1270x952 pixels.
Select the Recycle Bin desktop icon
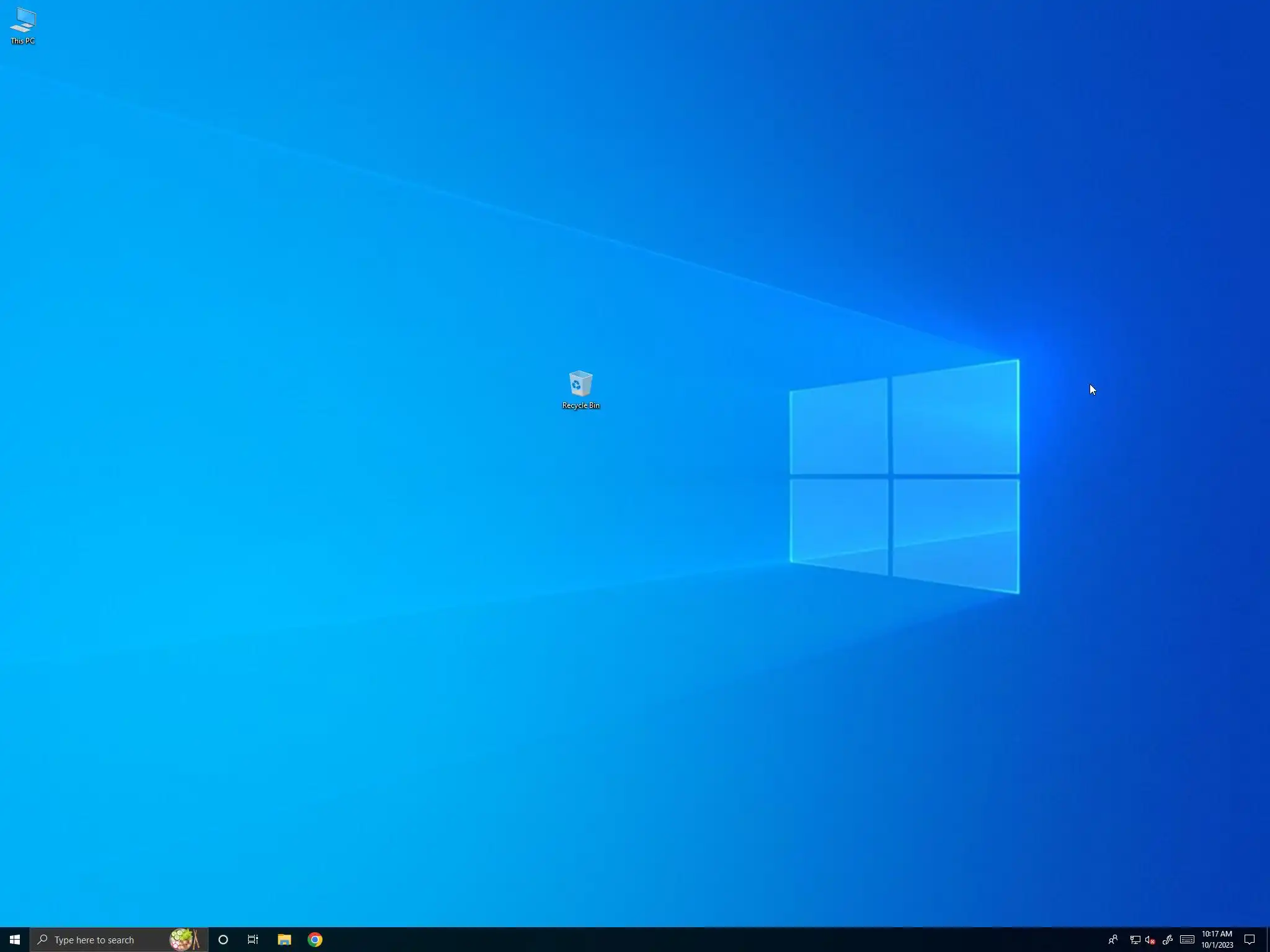580,384
